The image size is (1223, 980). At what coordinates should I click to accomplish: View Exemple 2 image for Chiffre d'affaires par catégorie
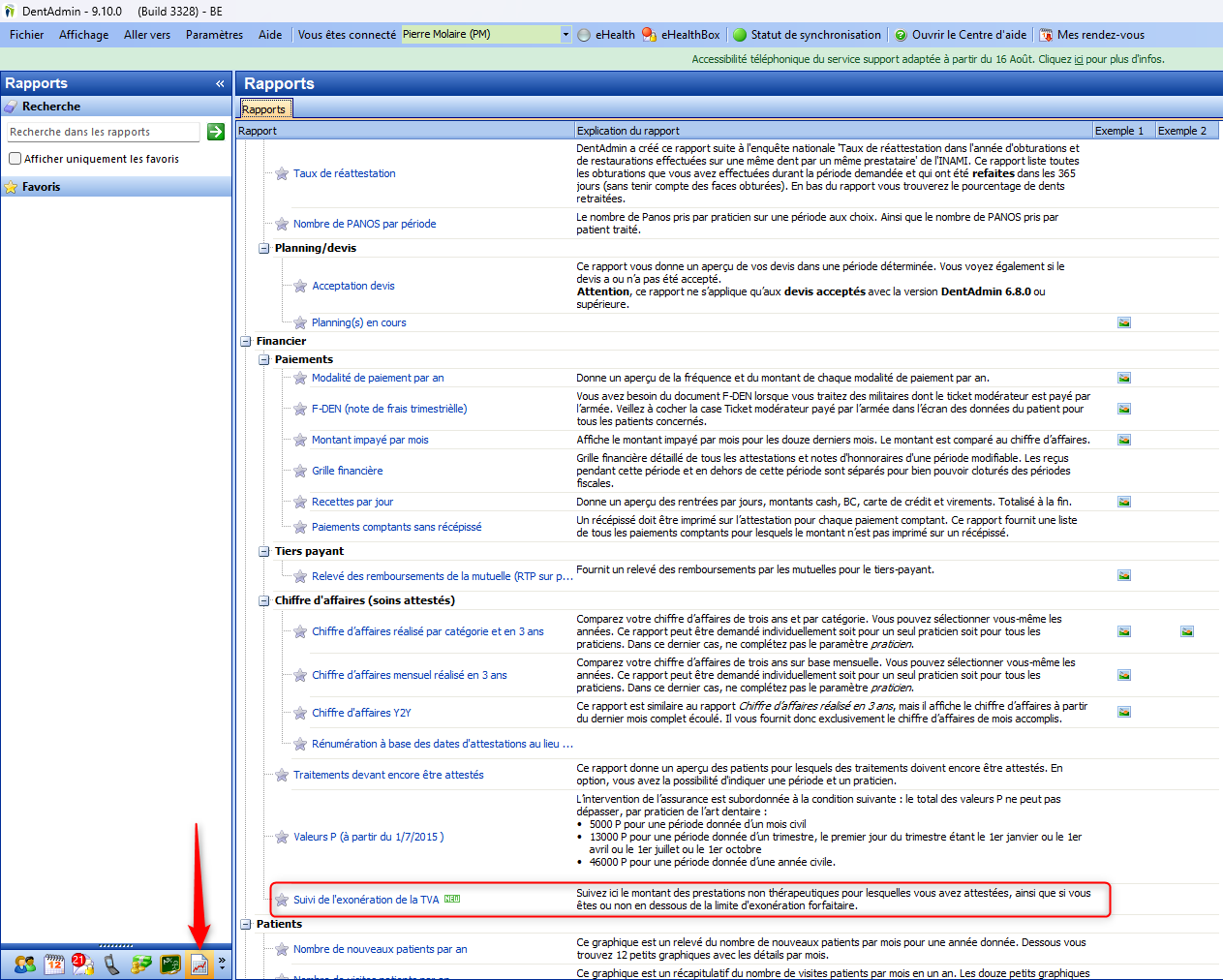pos(1187,631)
